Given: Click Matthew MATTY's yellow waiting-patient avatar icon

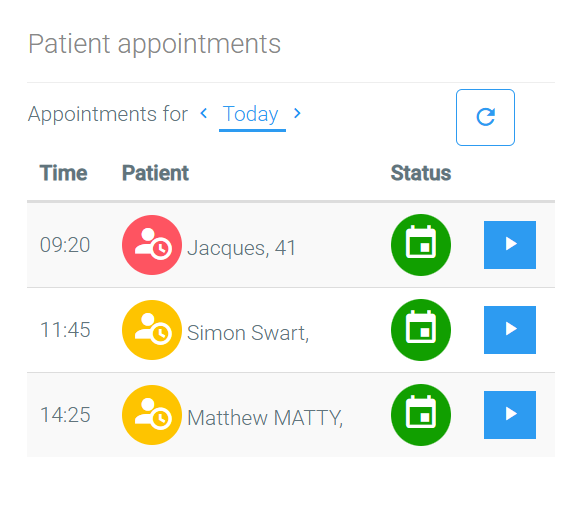Looking at the screenshot, I should [152, 415].
